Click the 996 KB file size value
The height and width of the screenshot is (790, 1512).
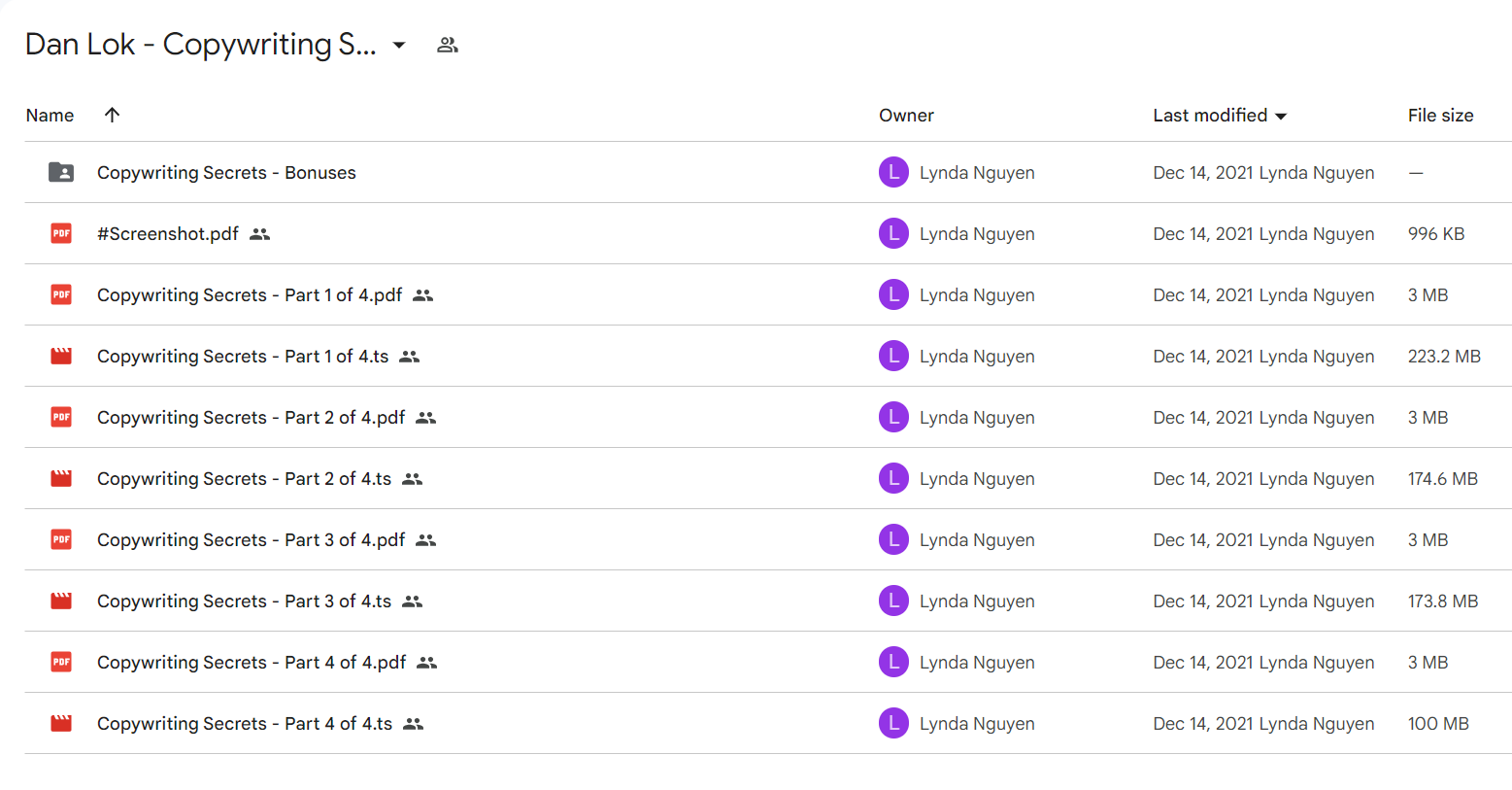tap(1436, 233)
